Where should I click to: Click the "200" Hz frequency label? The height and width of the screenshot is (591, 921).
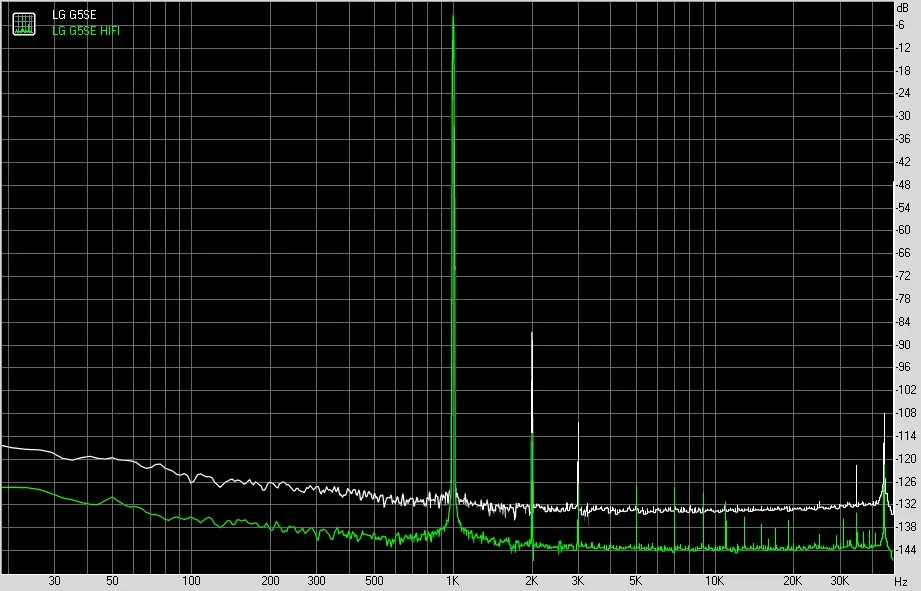click(270, 581)
